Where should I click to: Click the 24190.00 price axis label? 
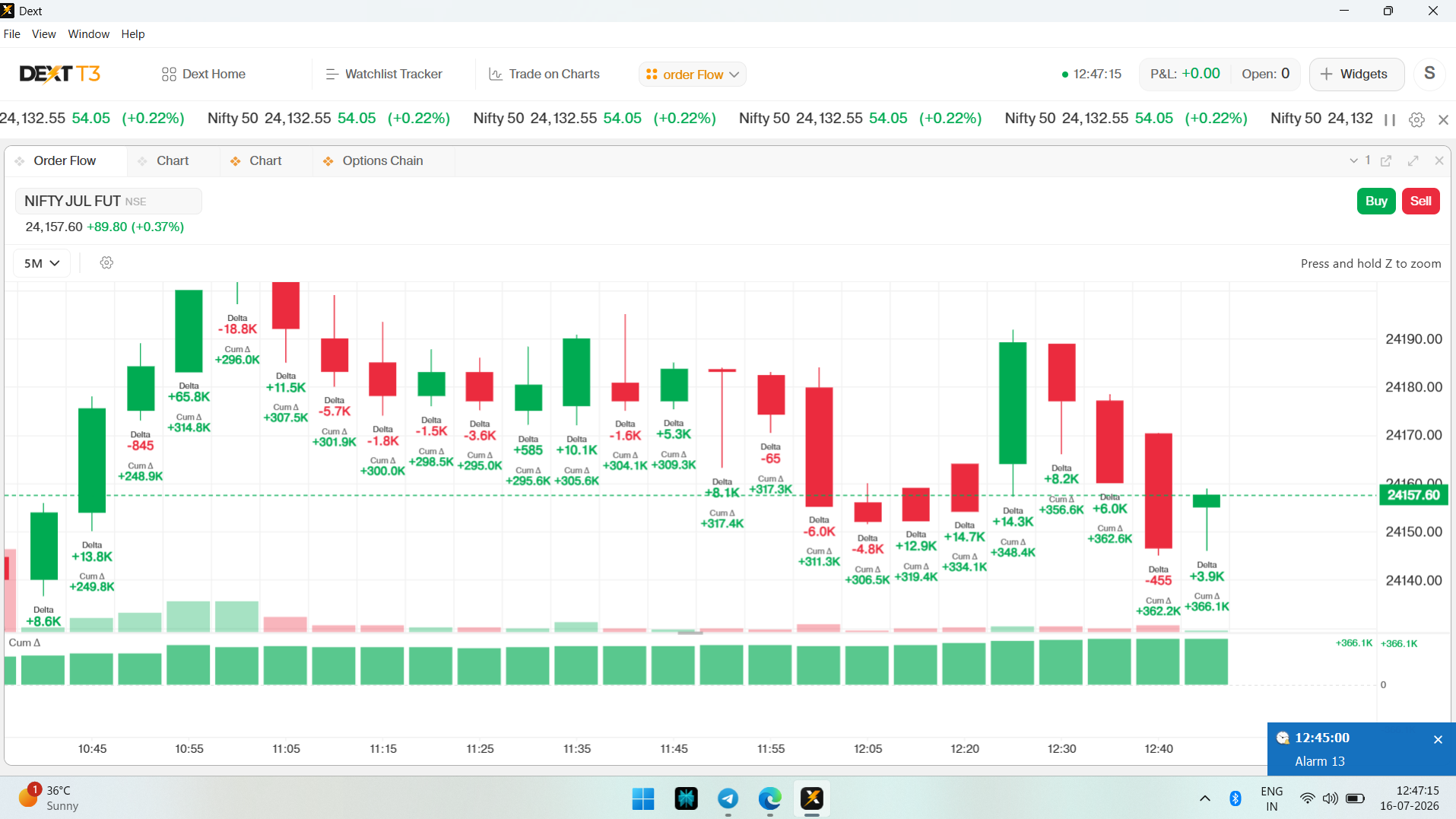pos(1413,339)
